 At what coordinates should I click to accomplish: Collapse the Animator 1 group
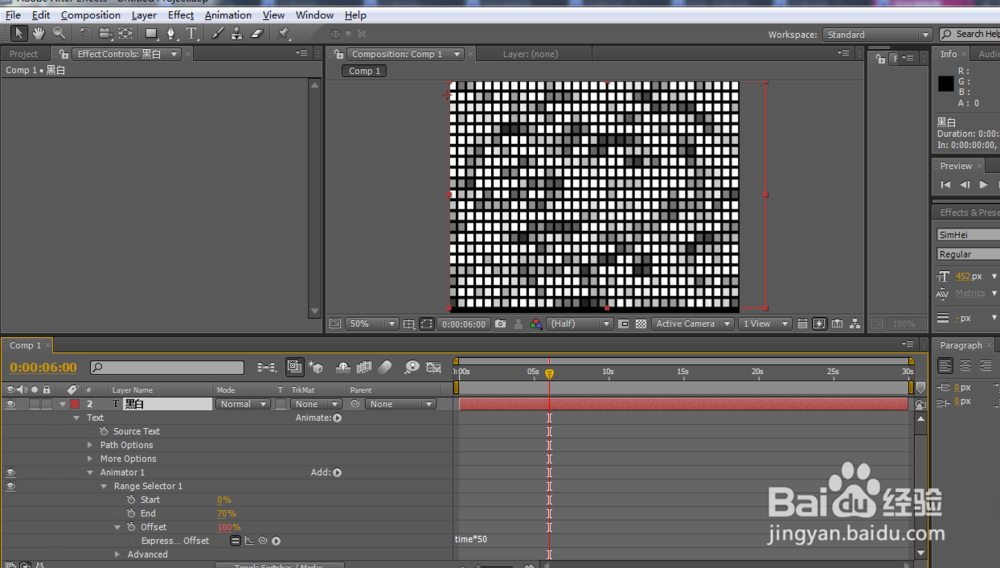90,472
